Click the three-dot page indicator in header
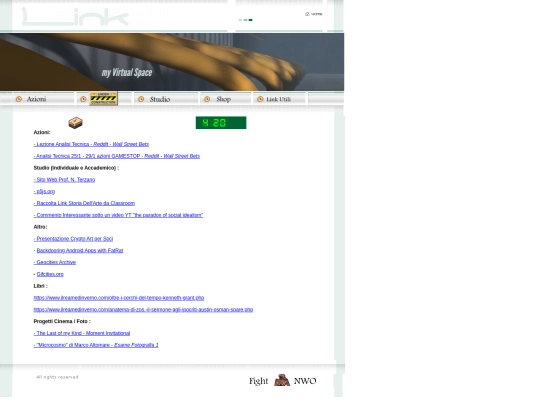This screenshot has width=540, height=405. 246,20
